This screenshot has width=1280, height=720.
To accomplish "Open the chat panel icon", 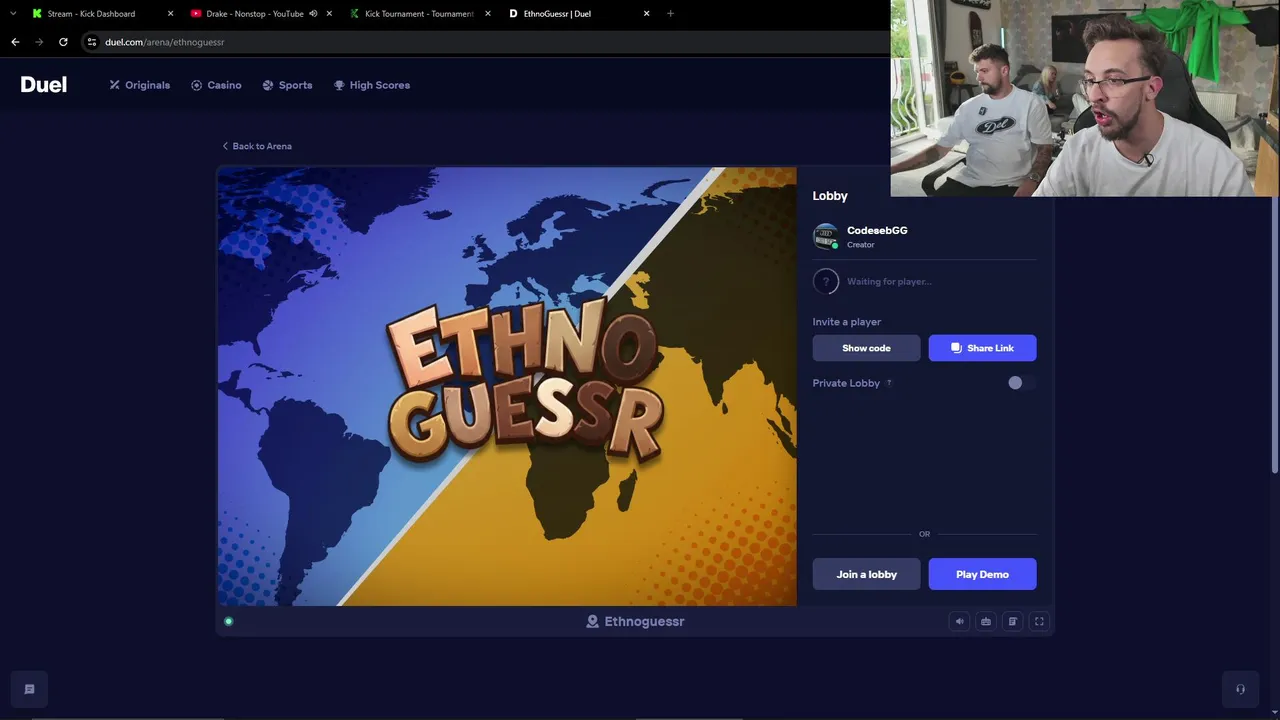I will coord(29,689).
